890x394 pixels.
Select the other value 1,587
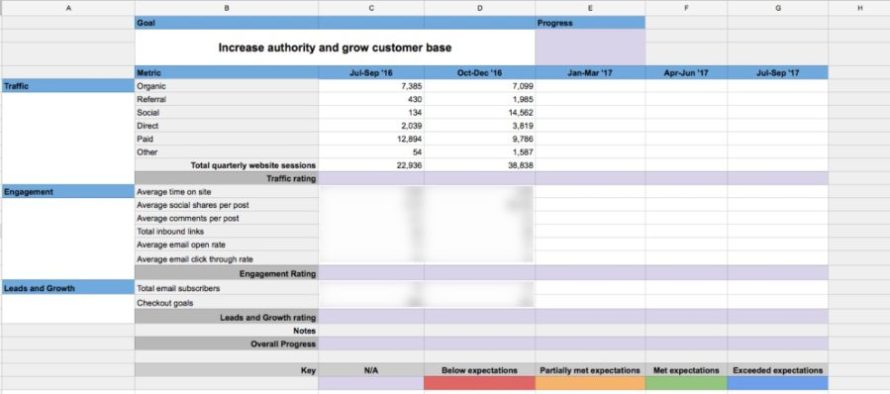(480, 152)
